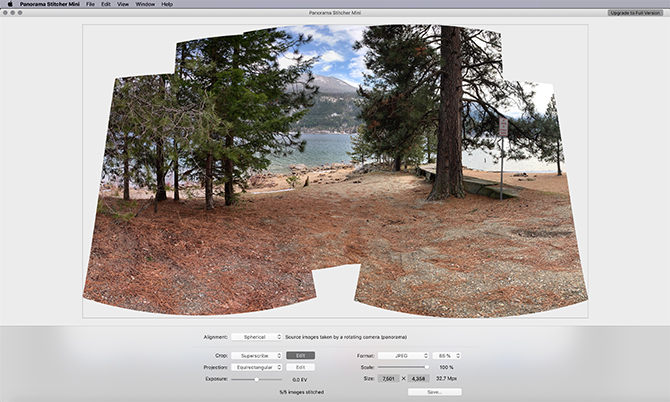Click the 5/5 images stitched status

pos(302,392)
